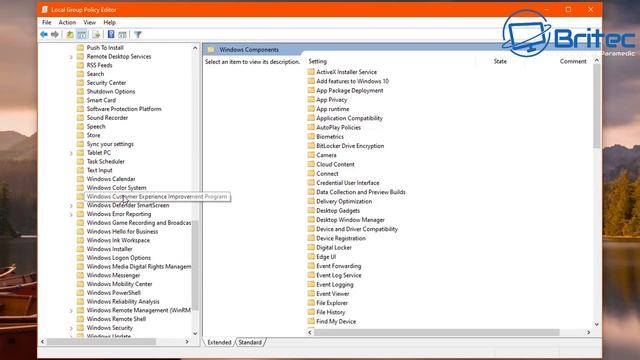Select AutoPlay Policies in settings list
The height and width of the screenshot is (360, 640).
(x=339, y=127)
